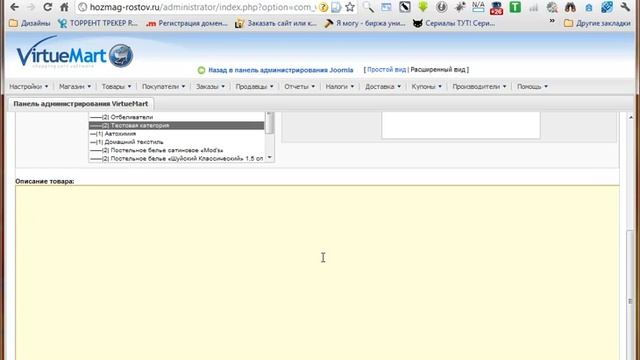
Task: Click the bug extension icon
Action: point(460,7)
